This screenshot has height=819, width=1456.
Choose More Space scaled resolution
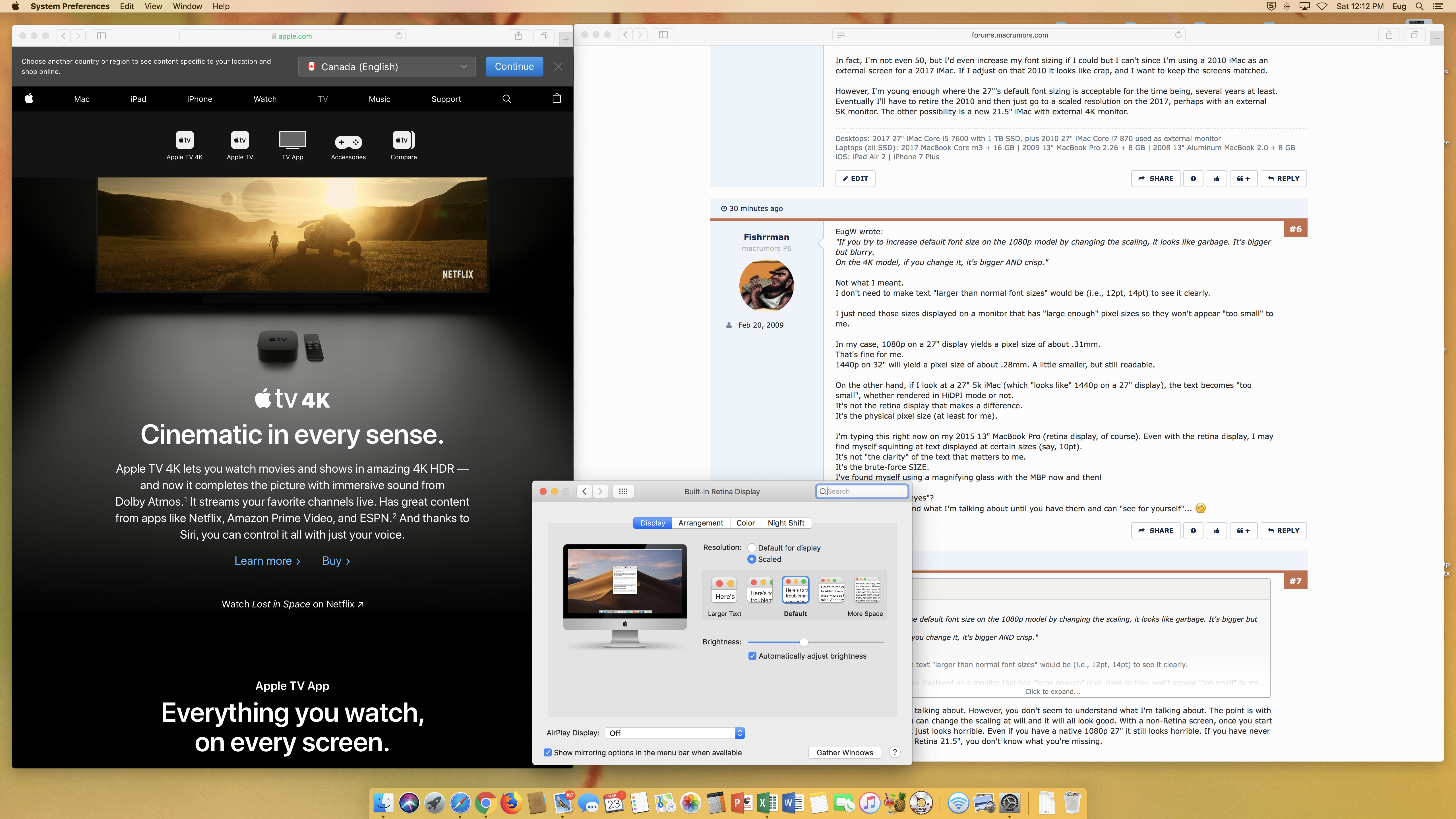point(867,590)
